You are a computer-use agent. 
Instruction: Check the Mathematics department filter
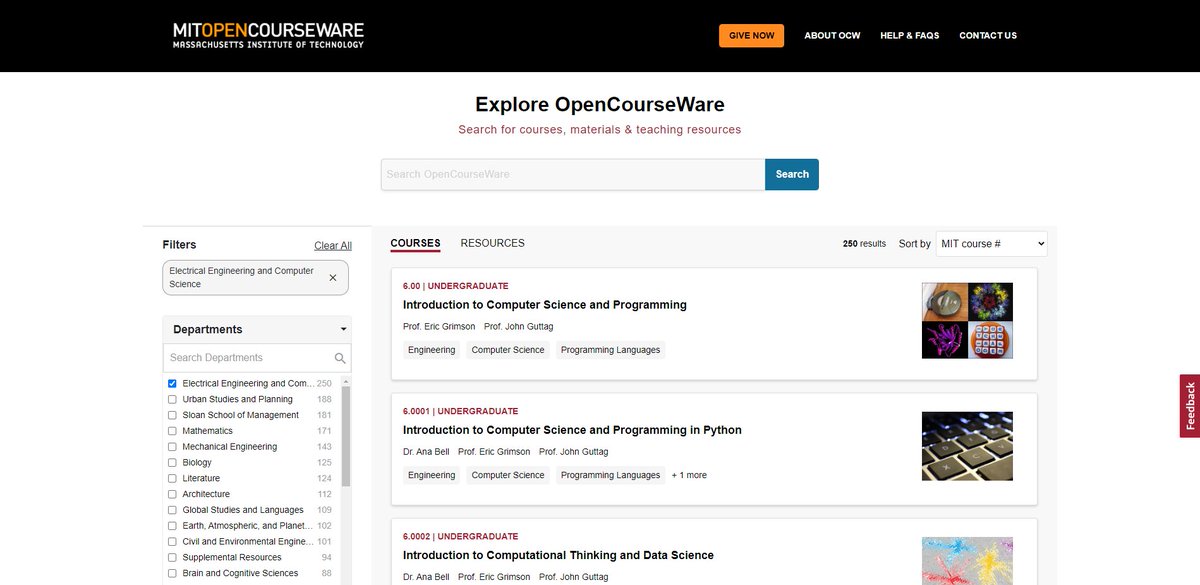171,430
